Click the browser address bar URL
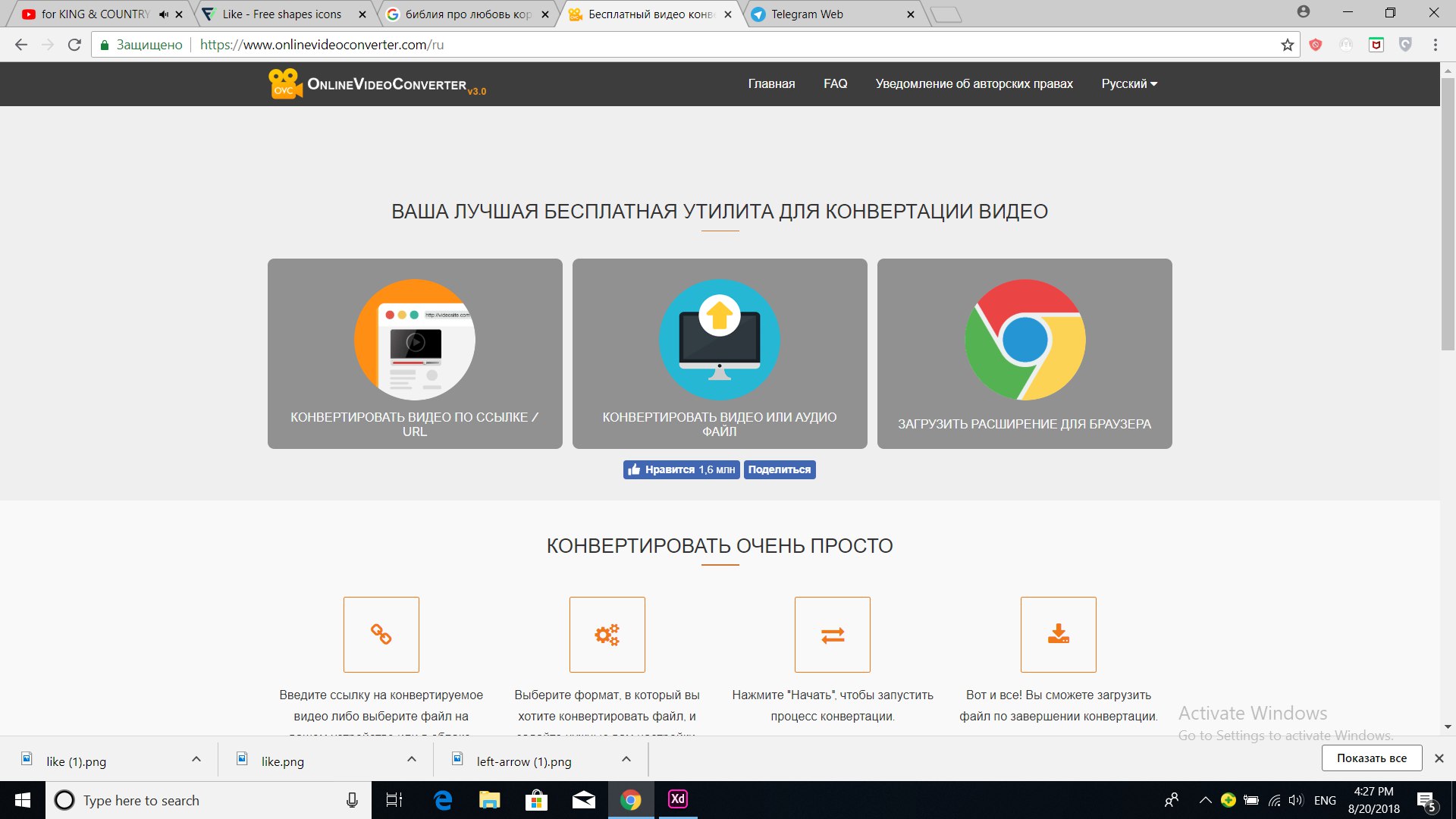 pyautogui.click(x=322, y=45)
